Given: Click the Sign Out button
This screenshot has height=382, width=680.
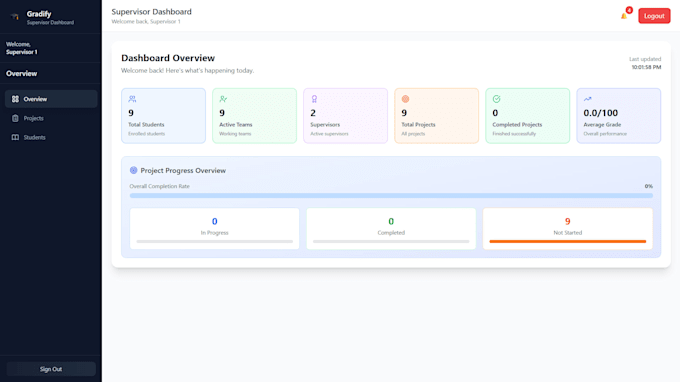Looking at the screenshot, I should coord(51,369).
